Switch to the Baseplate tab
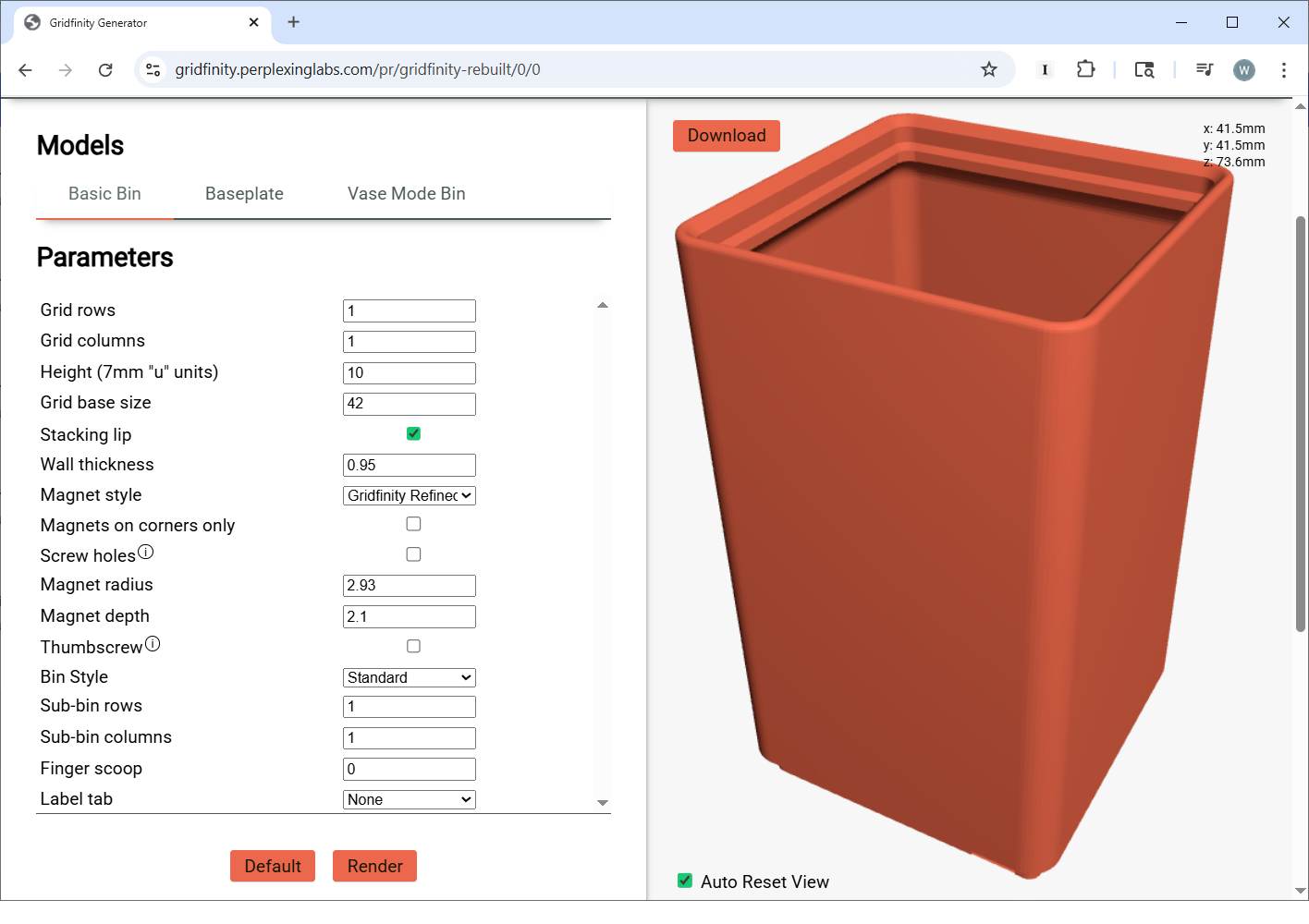Screen dimensions: 1309x924 (244, 194)
